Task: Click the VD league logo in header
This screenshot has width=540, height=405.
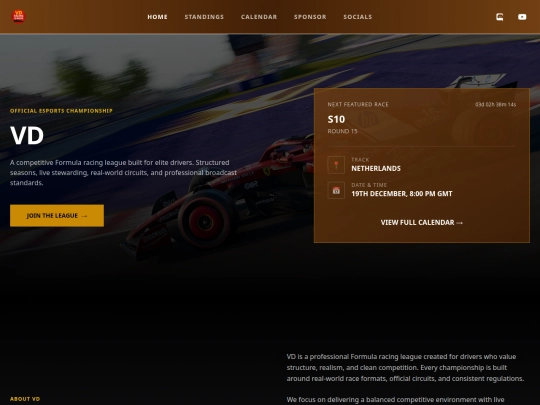Action: 19,17
